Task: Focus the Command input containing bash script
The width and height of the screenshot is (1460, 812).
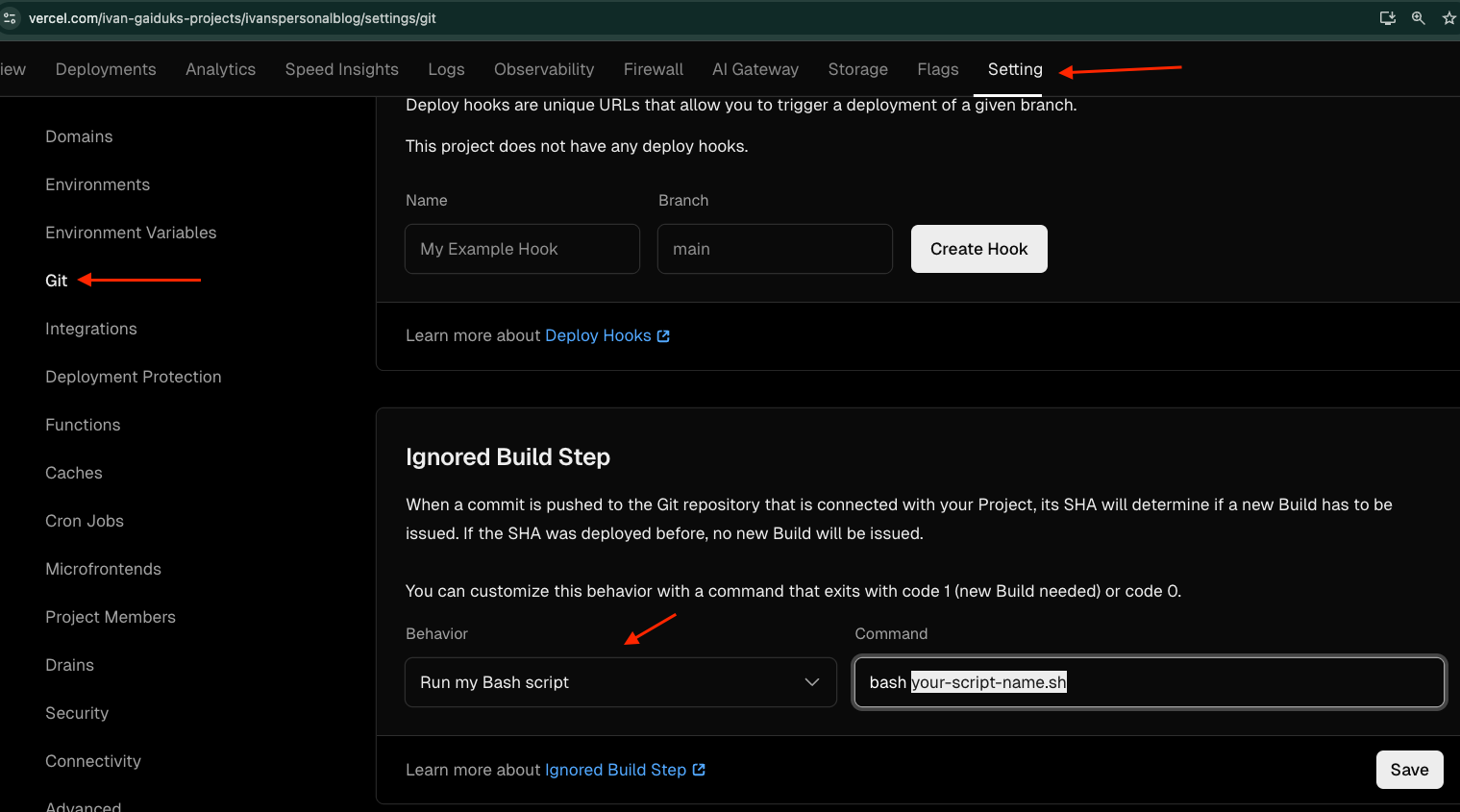Action: tap(1148, 681)
